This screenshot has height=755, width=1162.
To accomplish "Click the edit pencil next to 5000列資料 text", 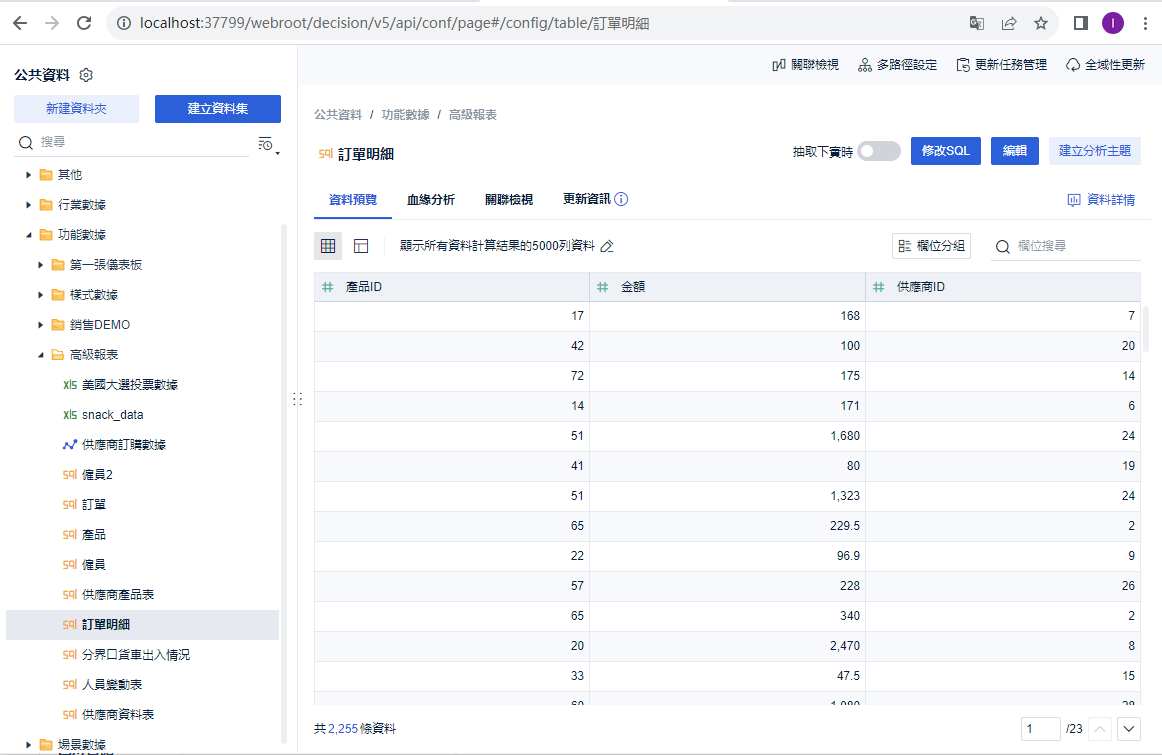I will [607, 245].
